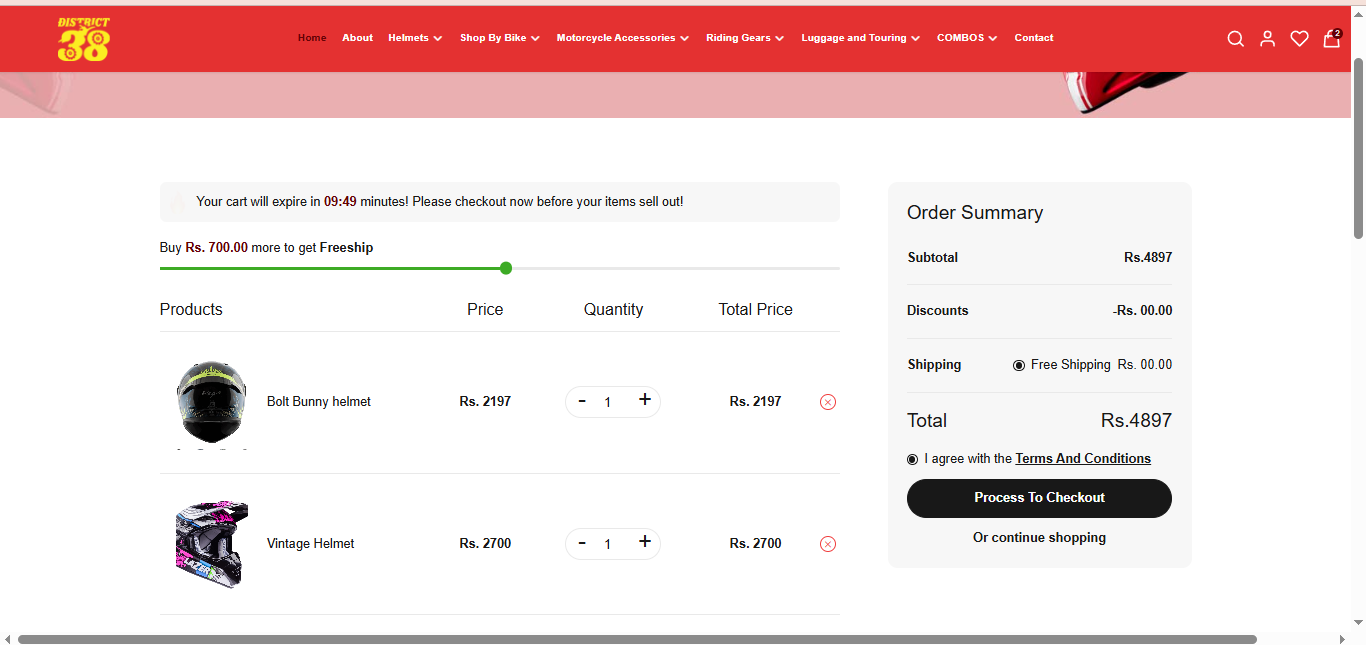The image size is (1366, 645).
Task: Open the shopping cart bag icon
Action: pyautogui.click(x=1331, y=39)
